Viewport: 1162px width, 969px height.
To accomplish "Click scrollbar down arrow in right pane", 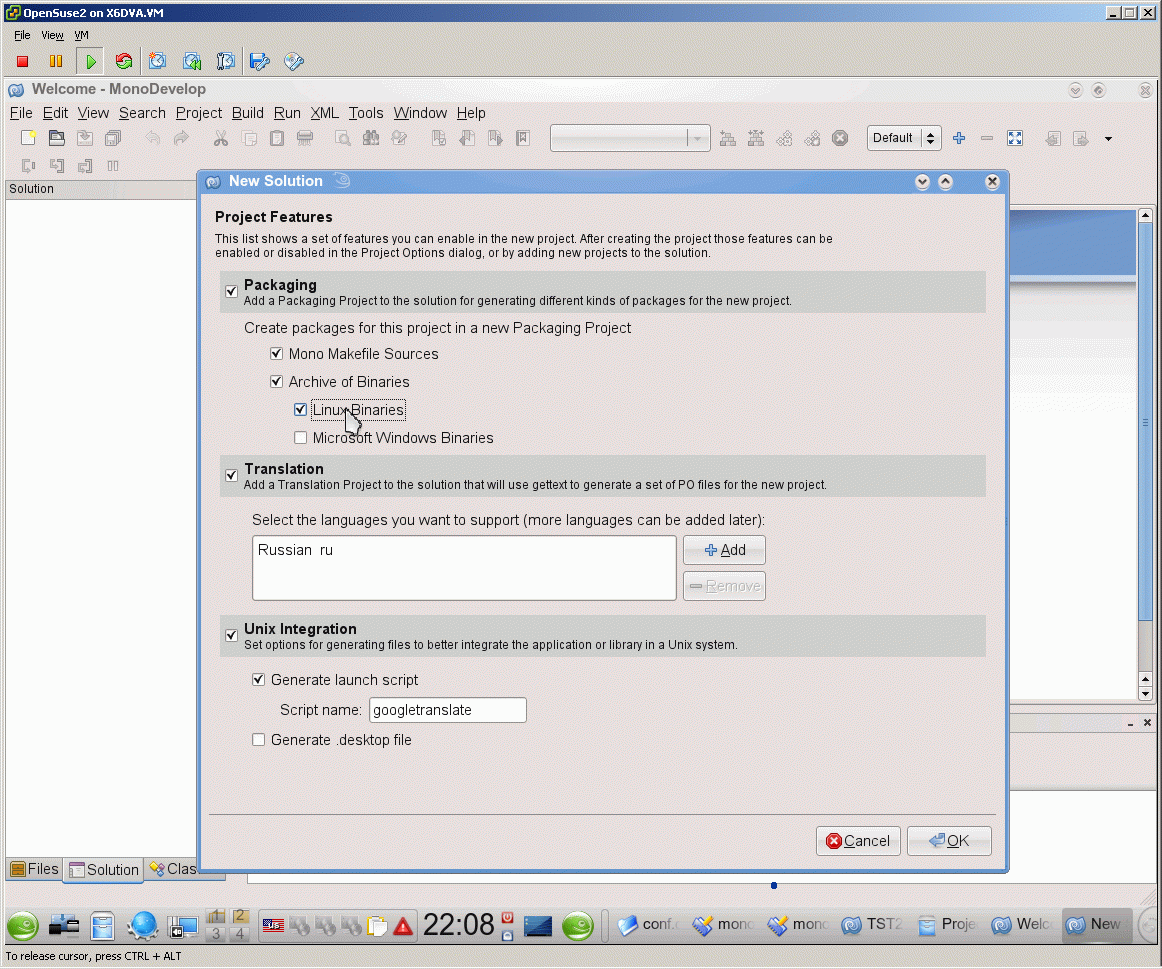I will (x=1145, y=694).
